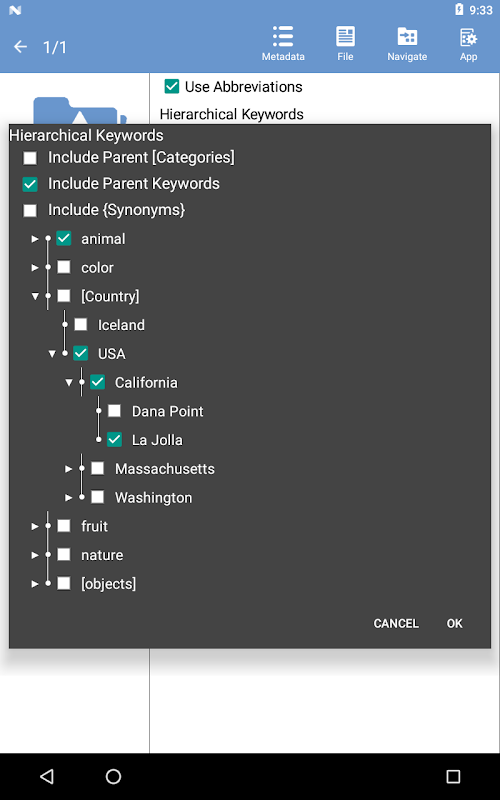Collapse the [Country] tree node
This screenshot has width=500, height=800.
pos(35,296)
